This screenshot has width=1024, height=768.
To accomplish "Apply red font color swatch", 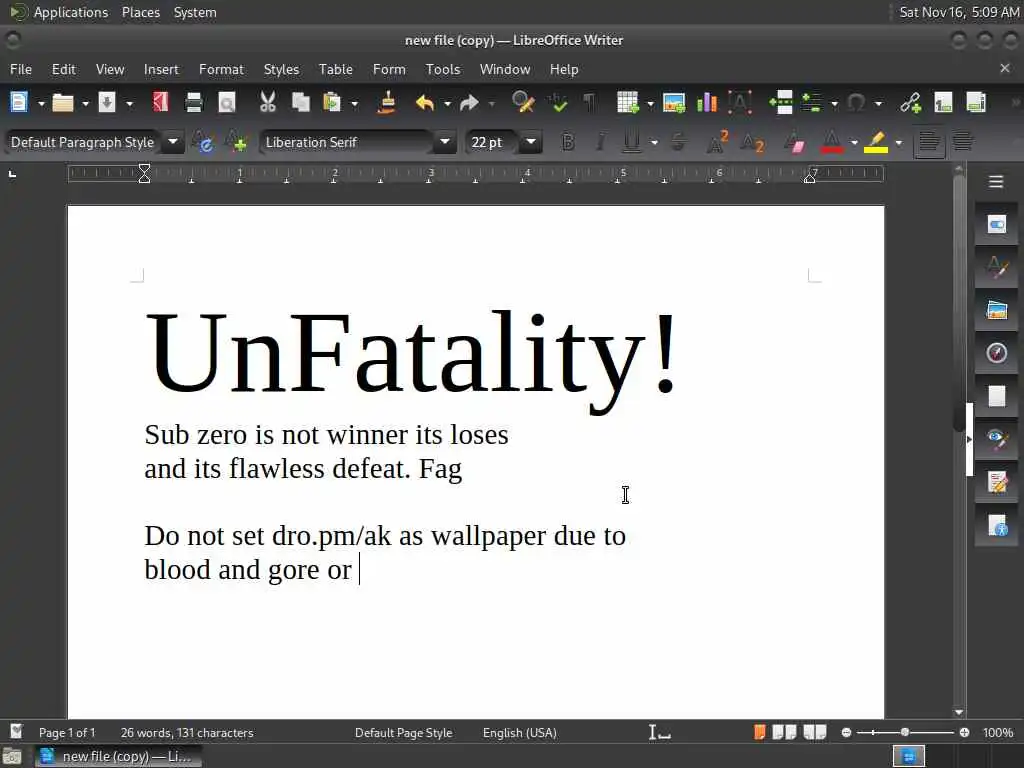I will [831, 142].
